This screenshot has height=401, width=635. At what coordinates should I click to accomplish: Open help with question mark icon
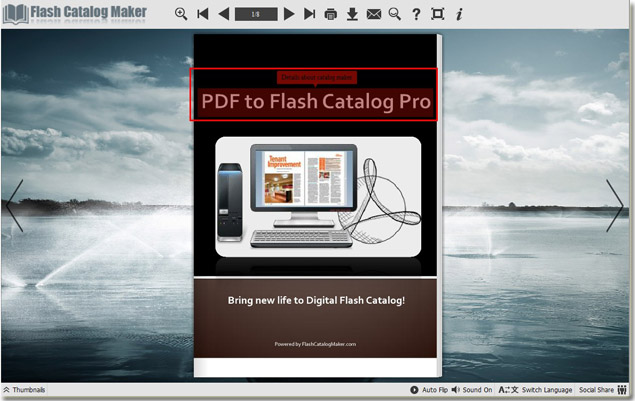coord(416,14)
